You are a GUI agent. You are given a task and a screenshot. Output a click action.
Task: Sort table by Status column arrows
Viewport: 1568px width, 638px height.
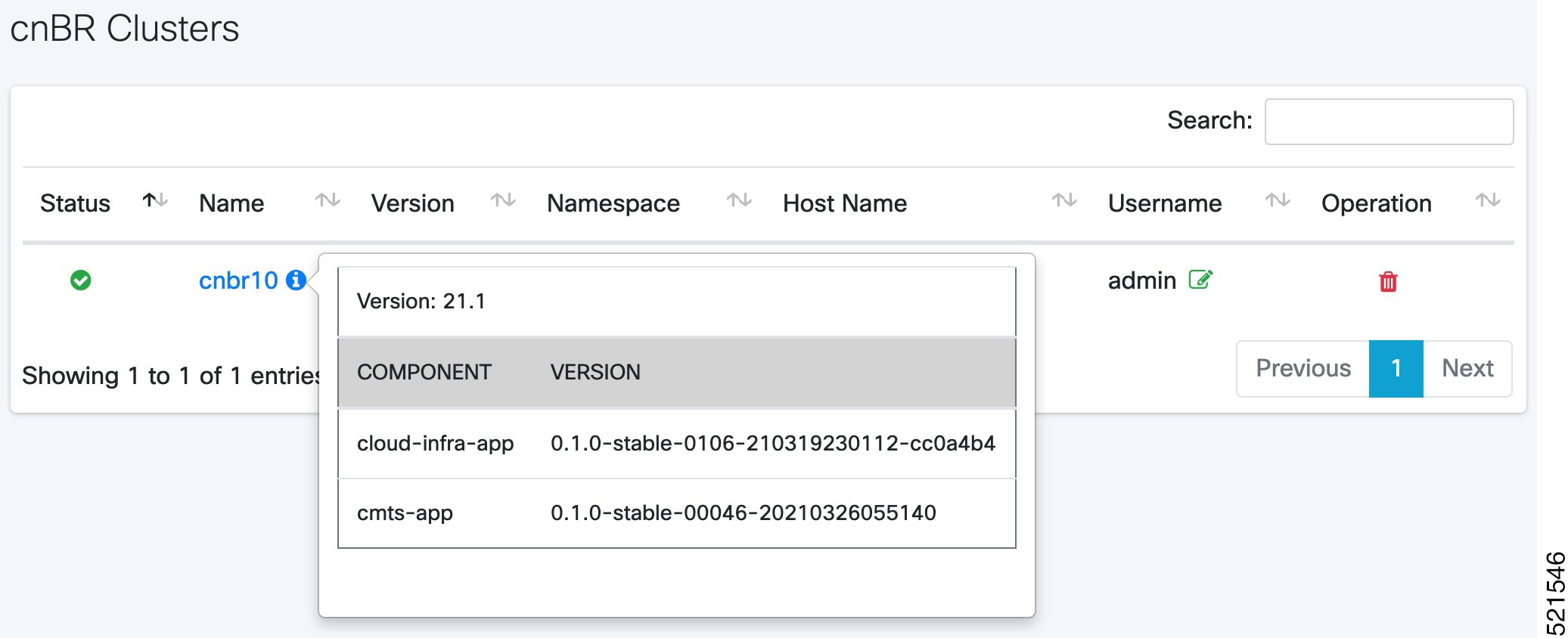tap(155, 200)
